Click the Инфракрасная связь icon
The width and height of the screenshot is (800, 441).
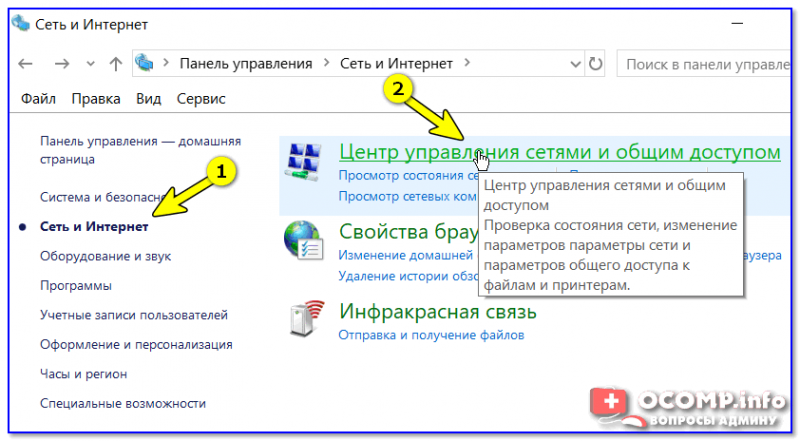pos(307,319)
